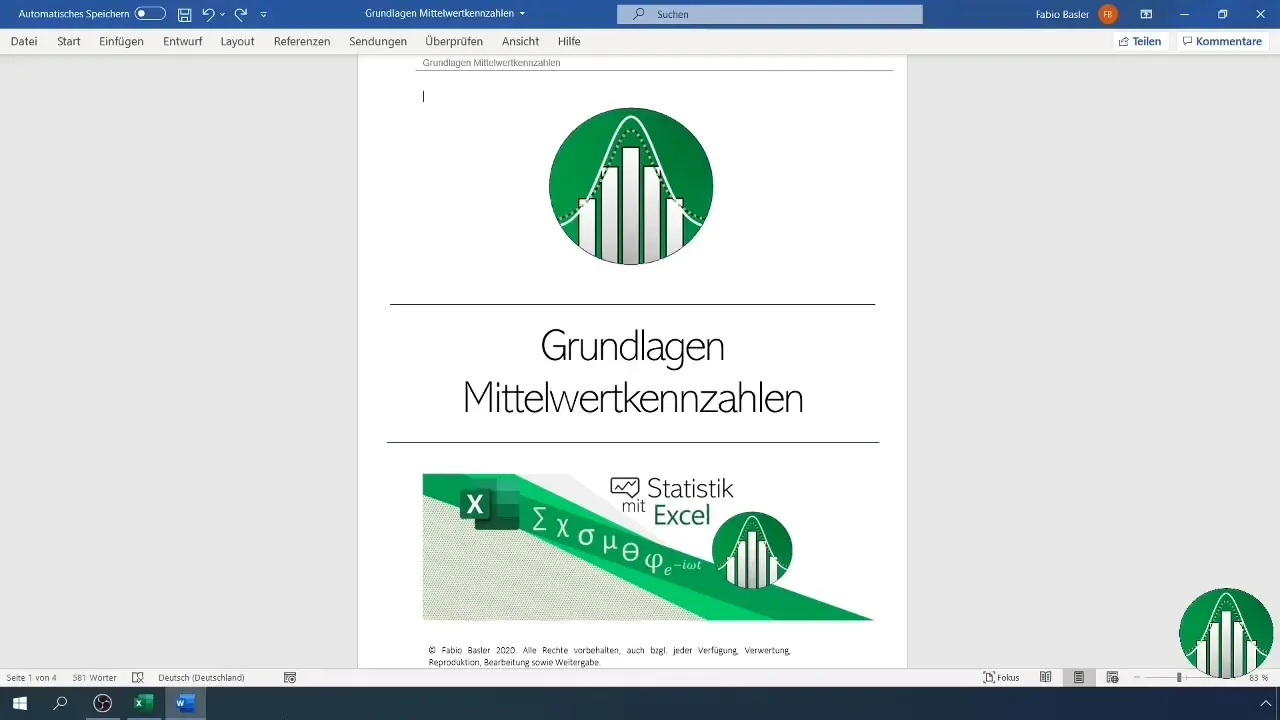This screenshot has width=1280, height=720.
Task: Open OBS Studio from the taskbar
Action: point(102,703)
